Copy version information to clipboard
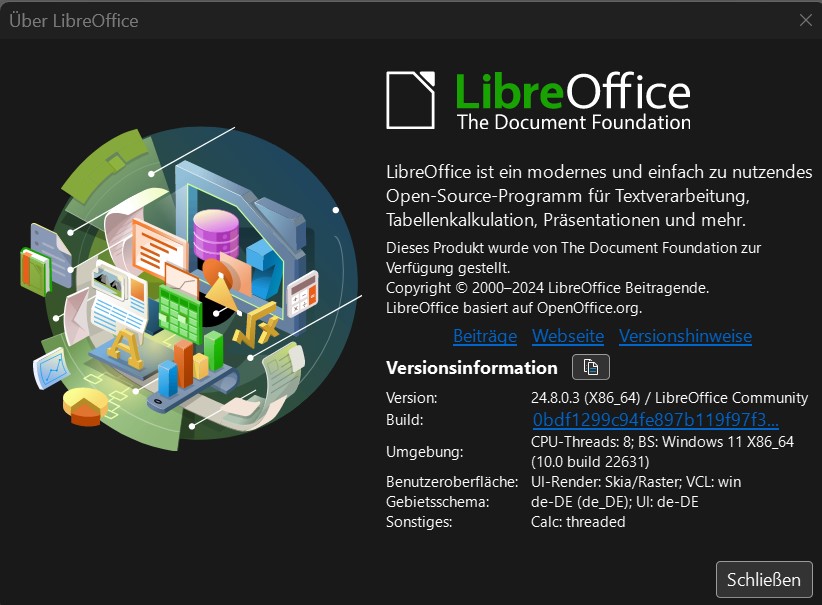 pyautogui.click(x=590, y=367)
